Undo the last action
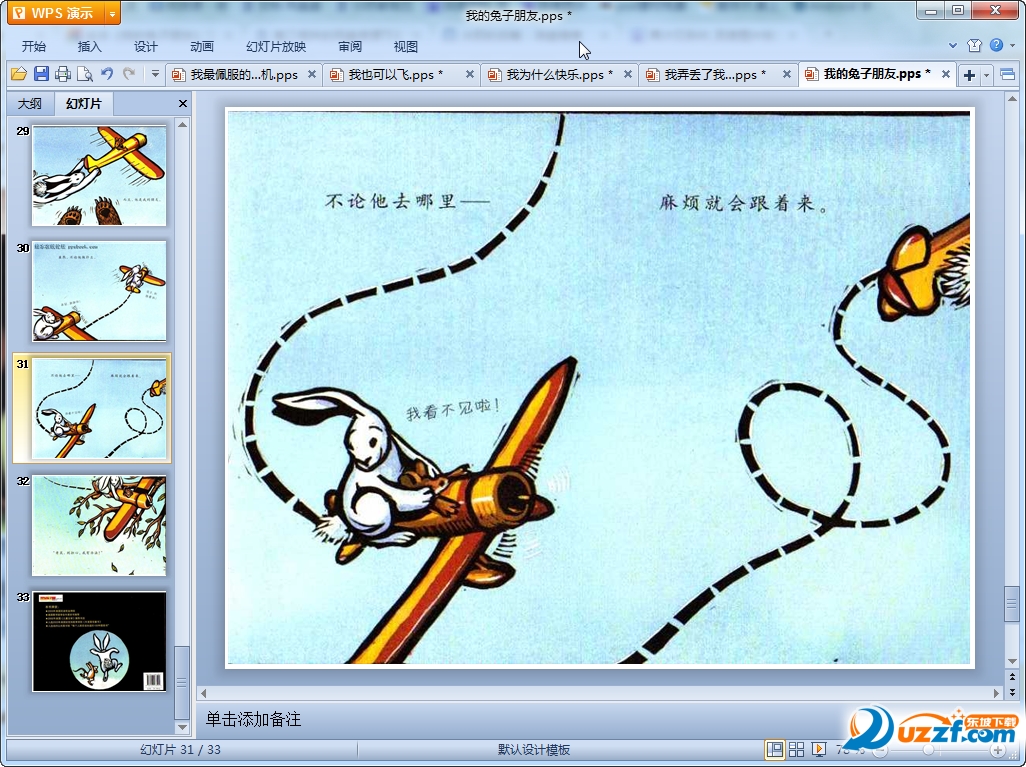1026x767 pixels. (107, 74)
